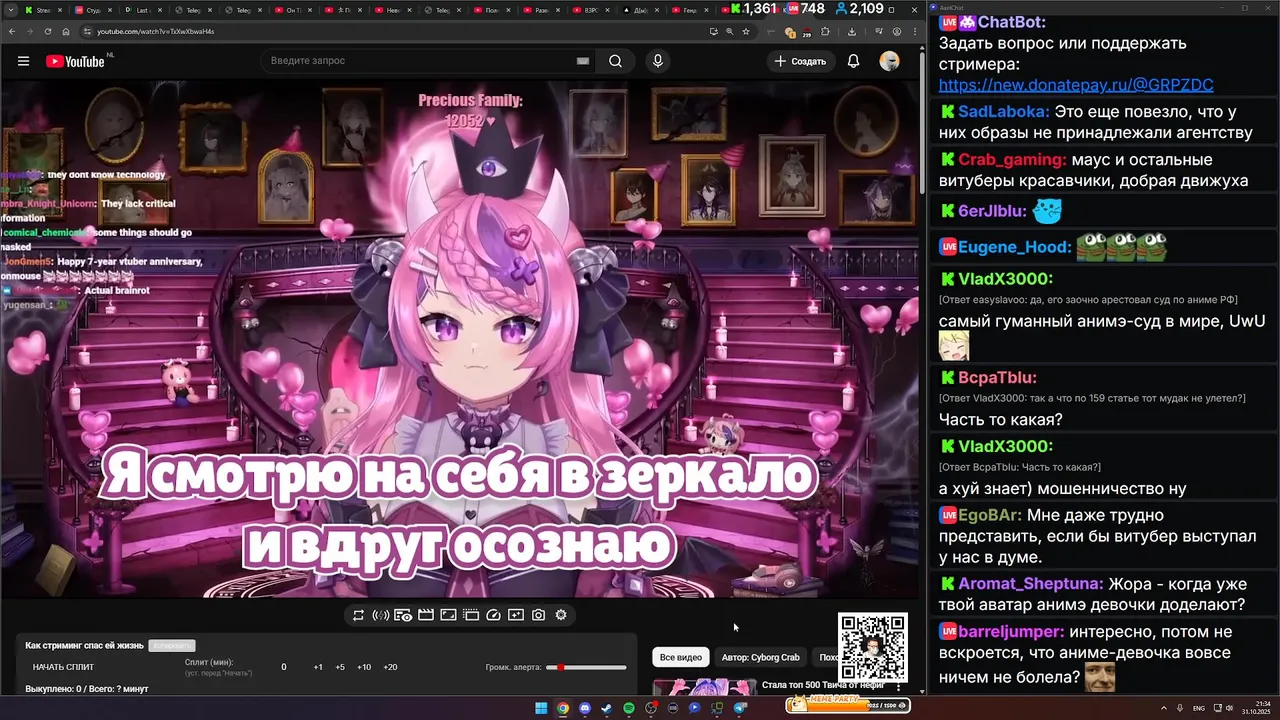Click the split minutes value field

(x=284, y=667)
